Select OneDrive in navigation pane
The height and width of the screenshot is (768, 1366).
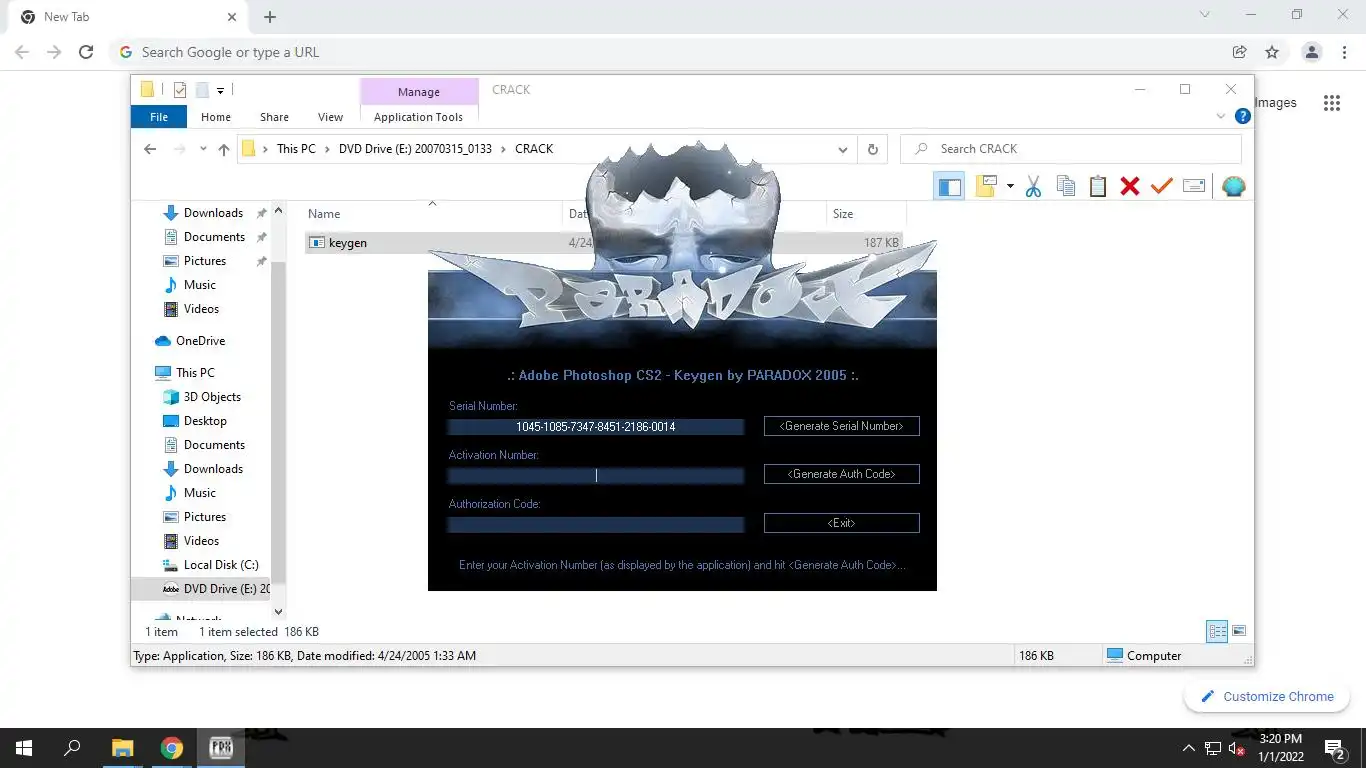tap(200, 341)
